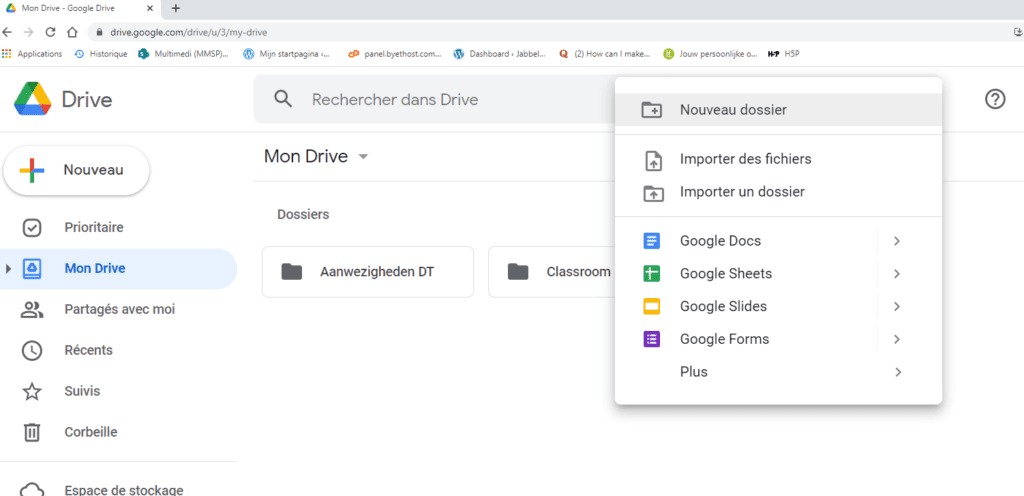Viewport: 1024px width, 496px height.
Task: Expand the Google Sheets submenu chevron
Action: pos(897,274)
